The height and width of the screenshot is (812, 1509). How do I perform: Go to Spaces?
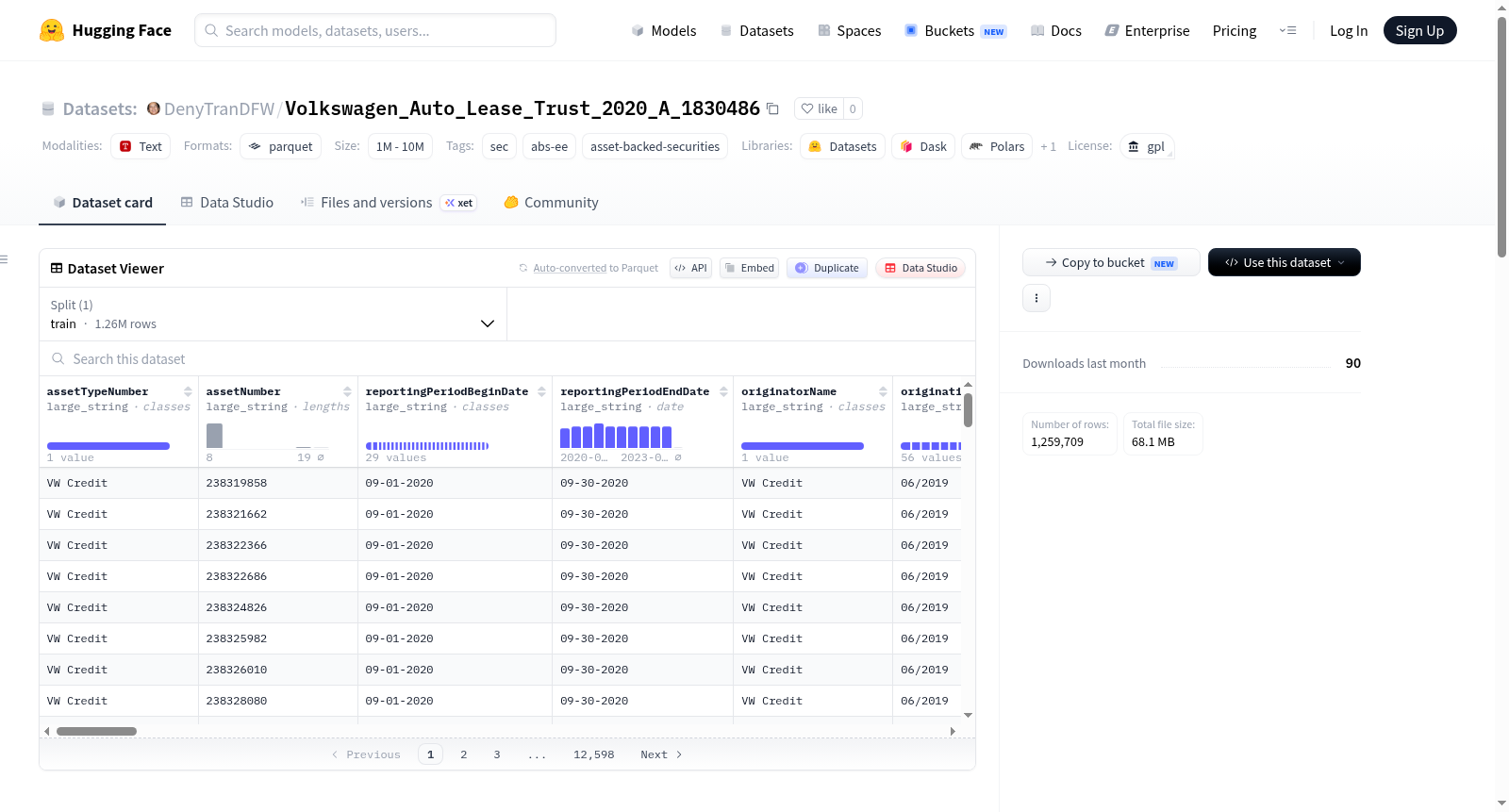pyautogui.click(x=850, y=30)
